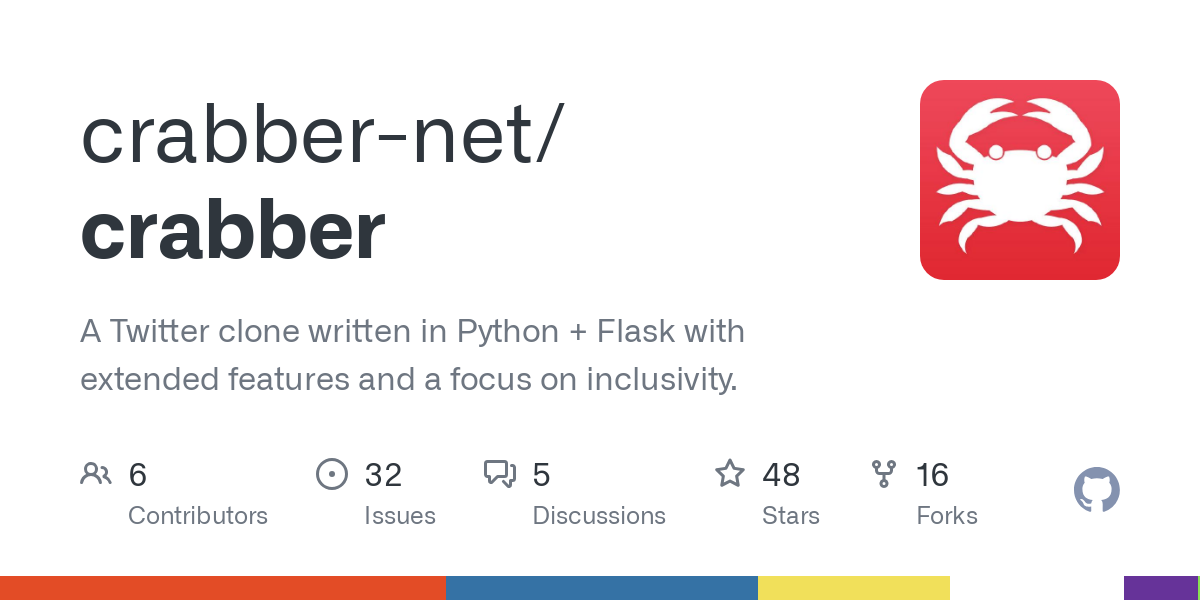1200x600 pixels.
Task: Open the bold crabber repository name
Action: click(x=232, y=231)
